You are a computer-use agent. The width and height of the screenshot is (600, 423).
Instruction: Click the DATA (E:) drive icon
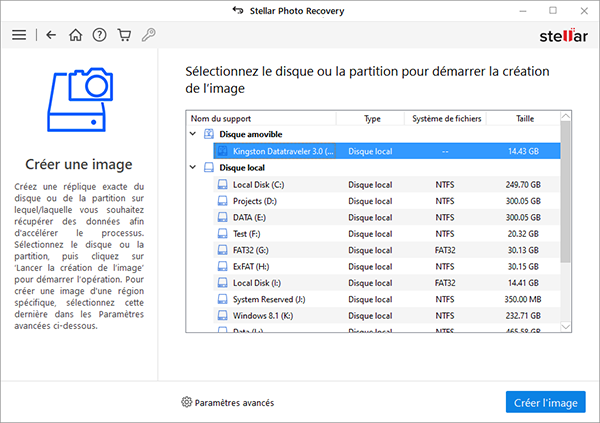coord(222,217)
